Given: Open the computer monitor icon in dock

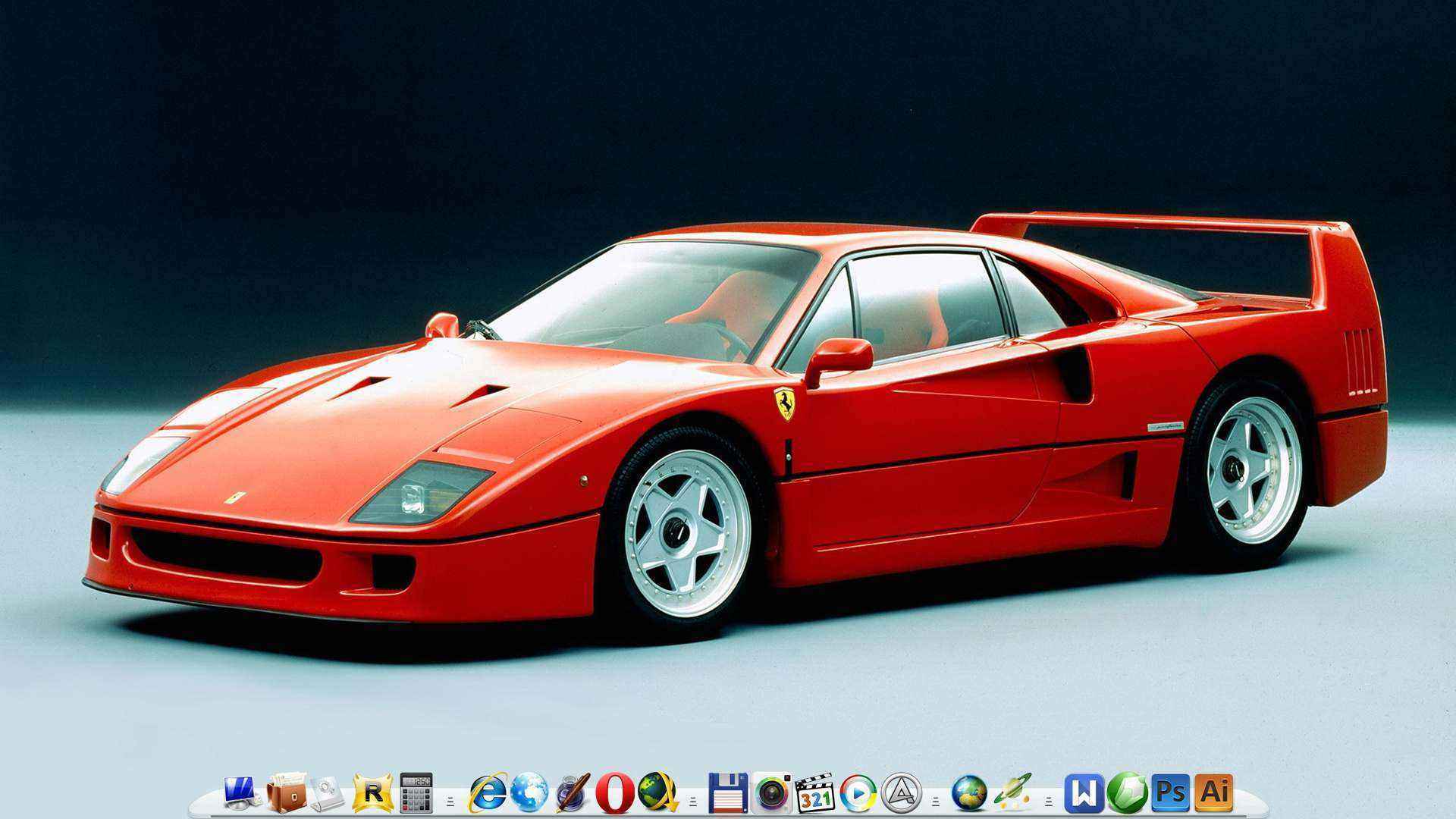Looking at the screenshot, I should 243,793.
